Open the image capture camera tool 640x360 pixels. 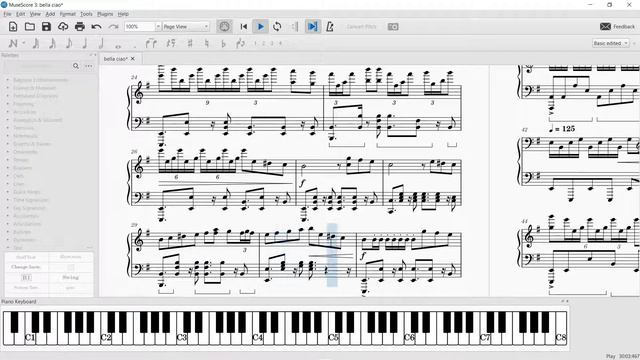(x=393, y=27)
